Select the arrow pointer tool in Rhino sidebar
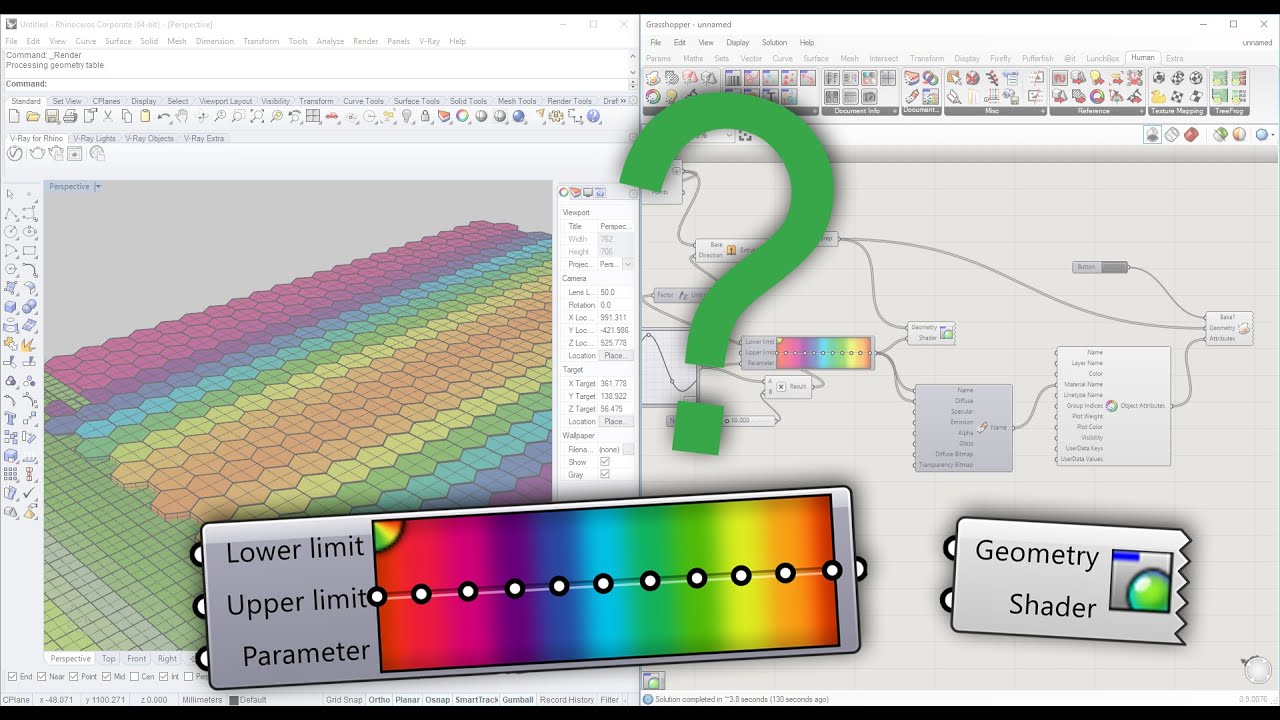This screenshot has width=1280, height=720. (x=11, y=194)
